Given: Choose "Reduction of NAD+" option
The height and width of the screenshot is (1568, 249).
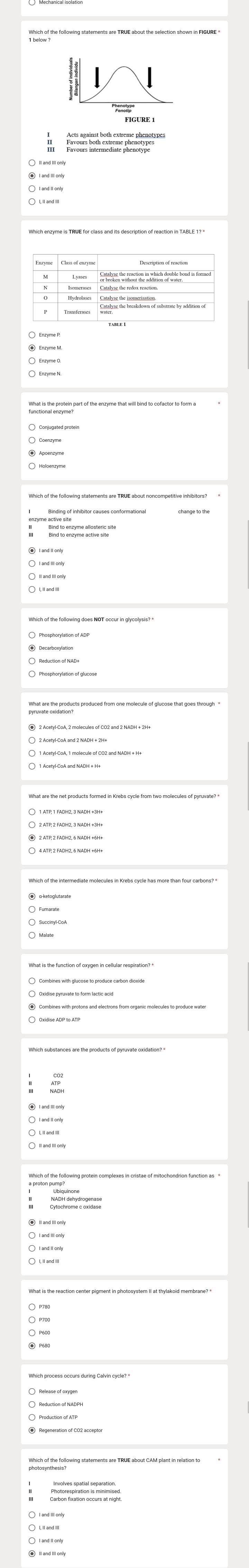Looking at the screenshot, I should tap(33, 661).
